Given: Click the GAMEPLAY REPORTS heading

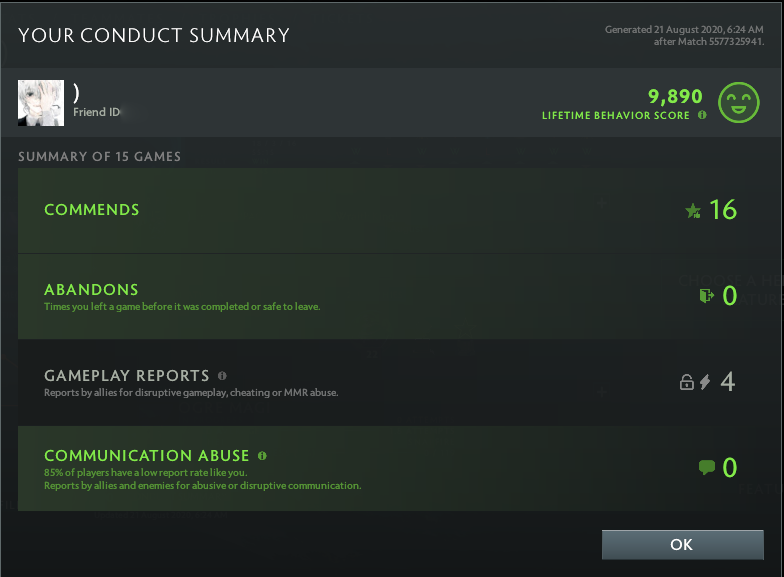Looking at the screenshot, I should click(x=126, y=376).
